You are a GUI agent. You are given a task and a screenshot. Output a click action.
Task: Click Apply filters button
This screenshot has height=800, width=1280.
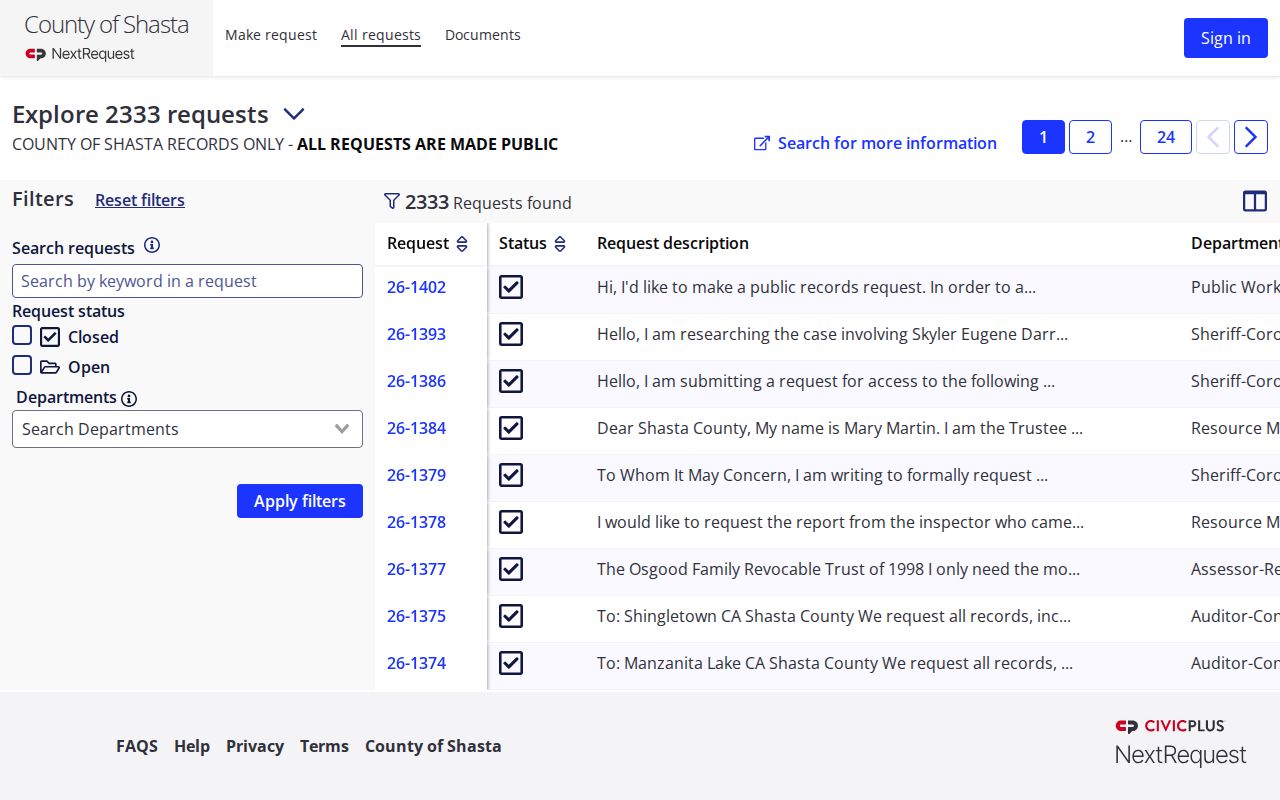click(x=300, y=501)
